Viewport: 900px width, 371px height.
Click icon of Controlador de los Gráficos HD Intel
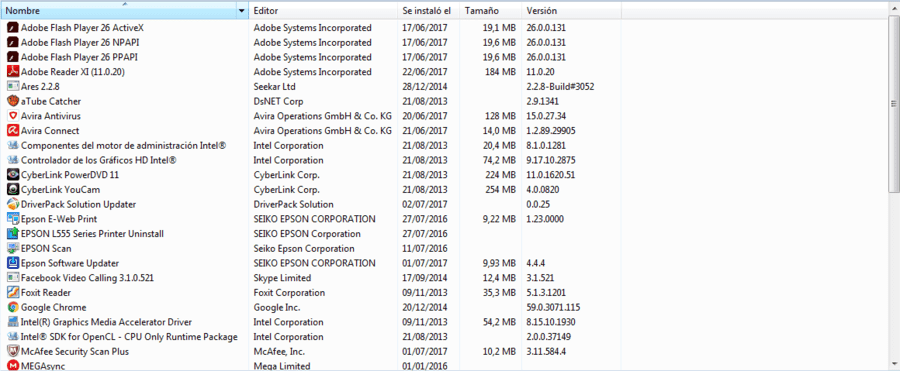tap(13, 160)
